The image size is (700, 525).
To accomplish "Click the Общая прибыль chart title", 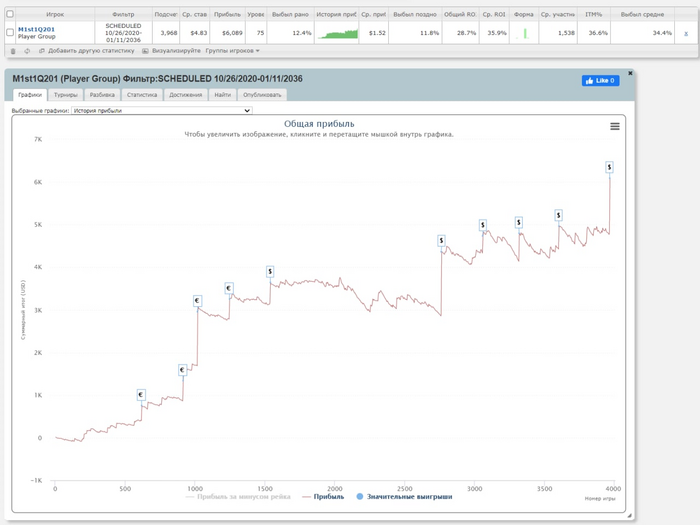I will [319, 124].
